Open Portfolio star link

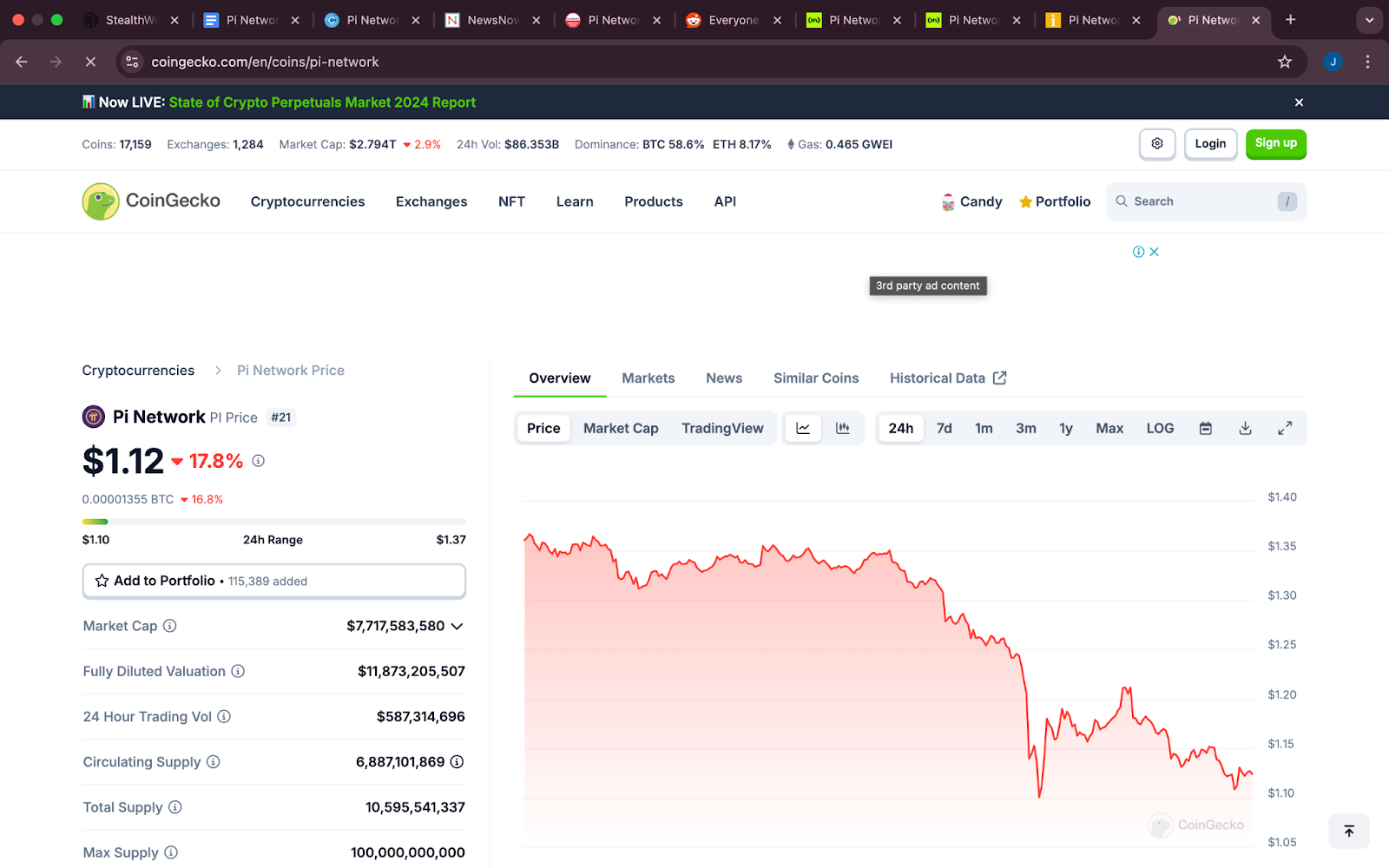[1055, 201]
